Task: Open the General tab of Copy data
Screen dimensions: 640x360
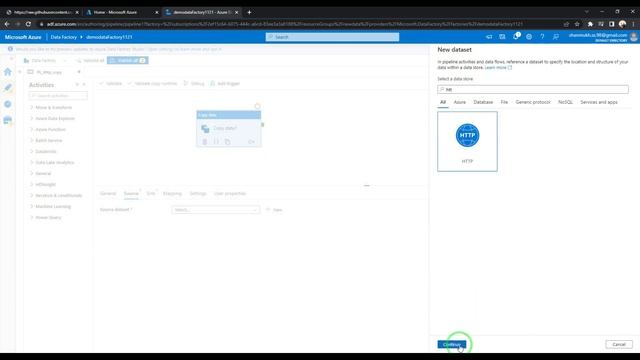Action: tap(108, 193)
